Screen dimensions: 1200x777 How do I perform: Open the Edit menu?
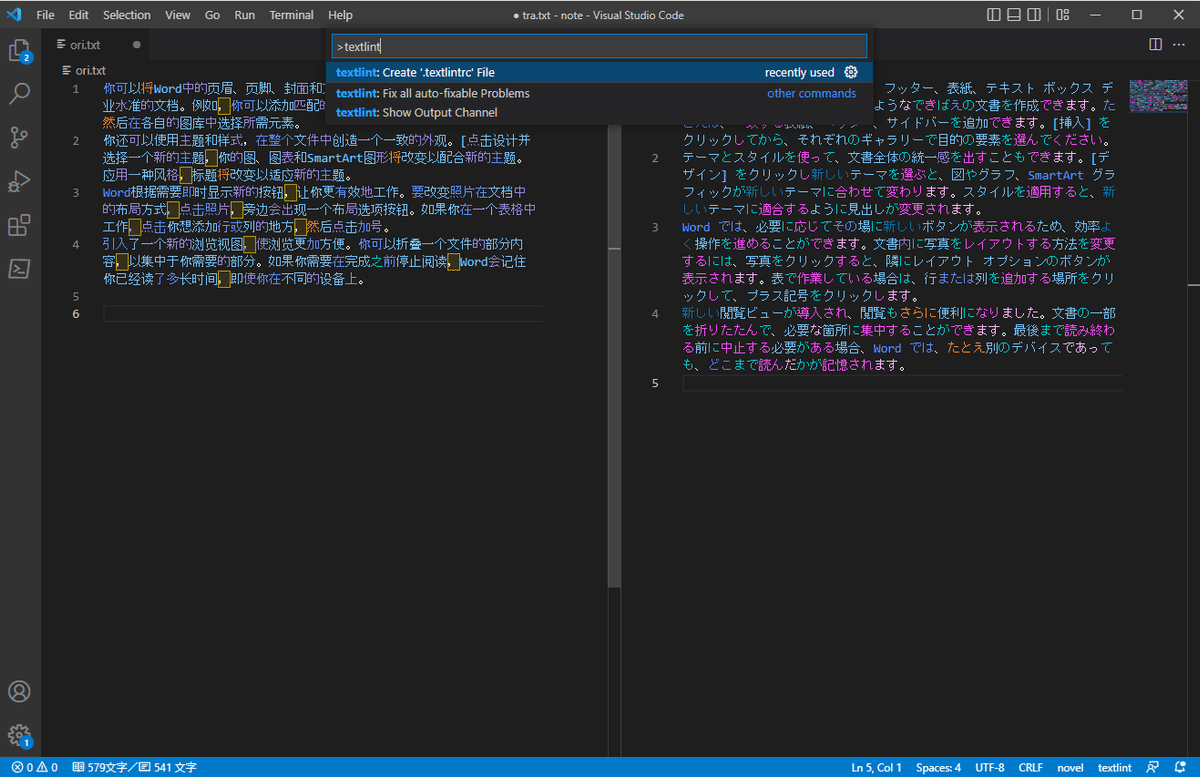[x=79, y=15]
